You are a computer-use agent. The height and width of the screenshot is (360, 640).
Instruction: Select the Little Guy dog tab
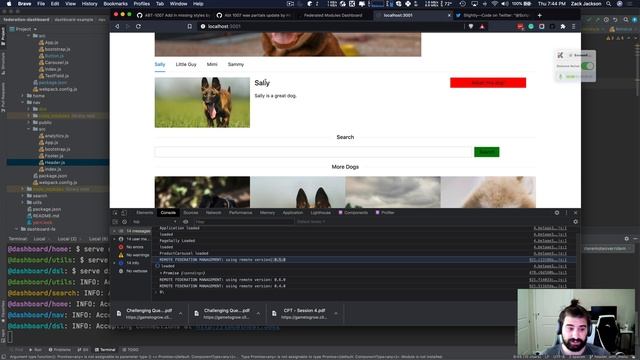point(186,64)
